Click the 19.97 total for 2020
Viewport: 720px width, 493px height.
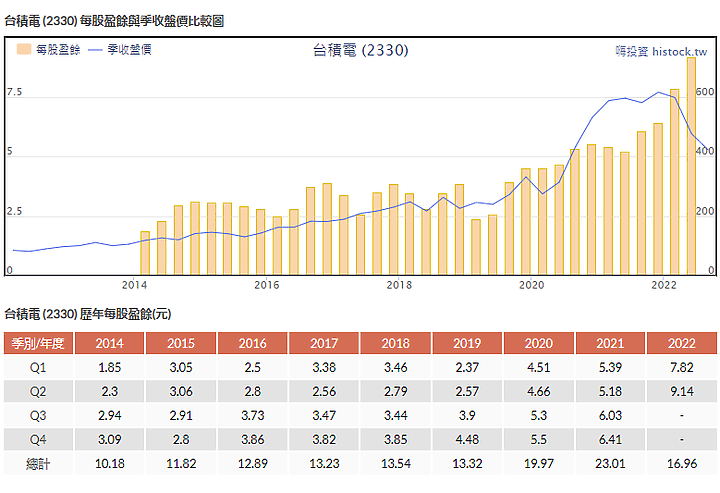point(539,464)
